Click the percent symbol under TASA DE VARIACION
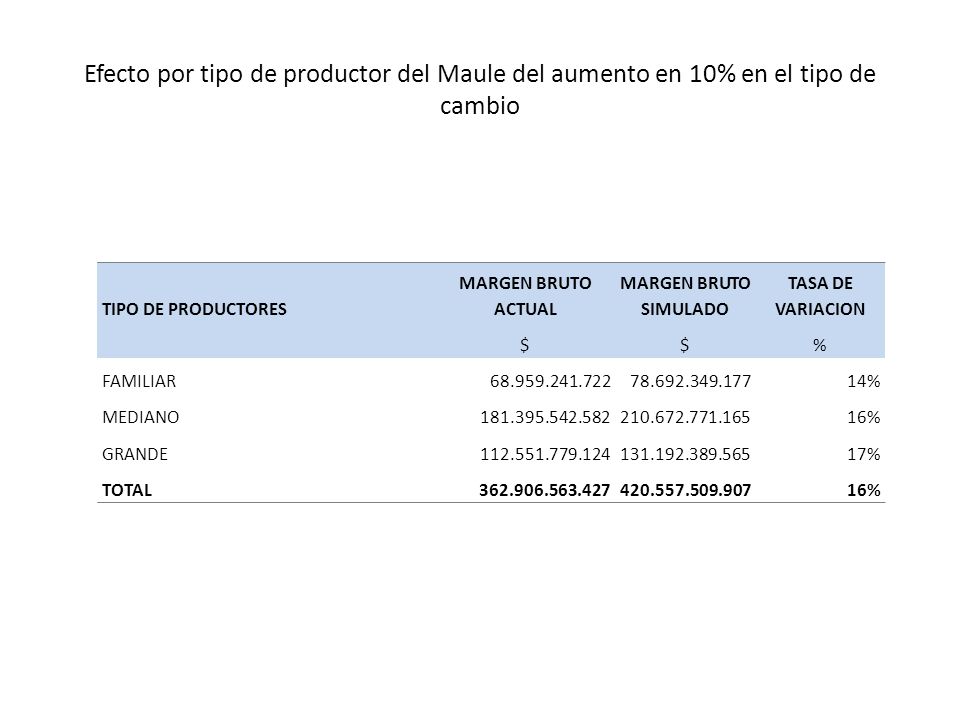 [820, 346]
